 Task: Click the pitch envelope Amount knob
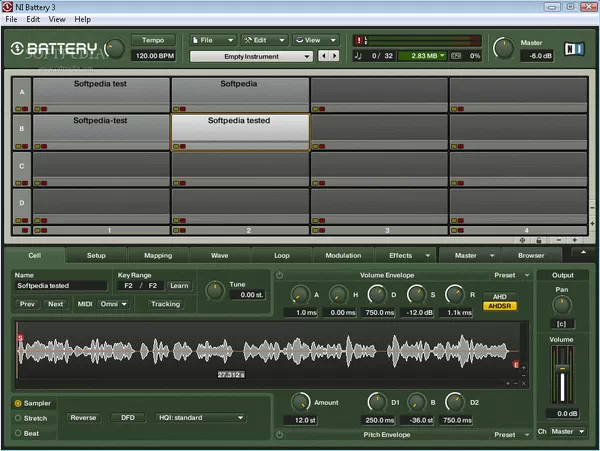pos(301,401)
